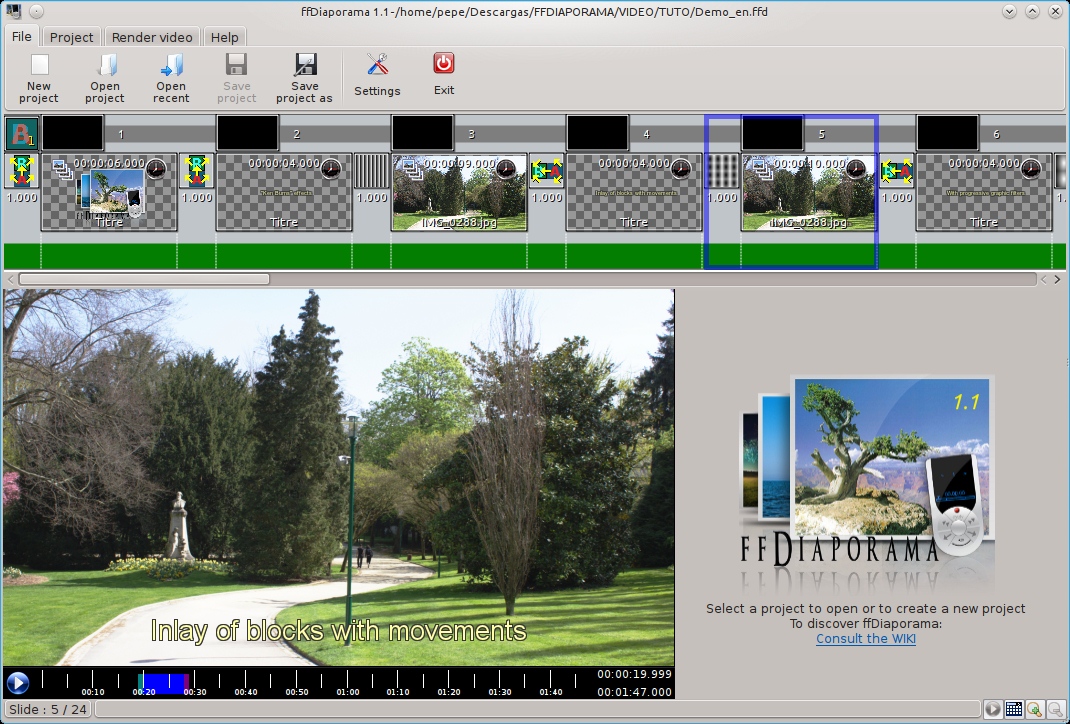Viewport: 1070px width, 724px height.
Task: Click the 1.000 transition duration before slide 5
Action: [x=722, y=198]
